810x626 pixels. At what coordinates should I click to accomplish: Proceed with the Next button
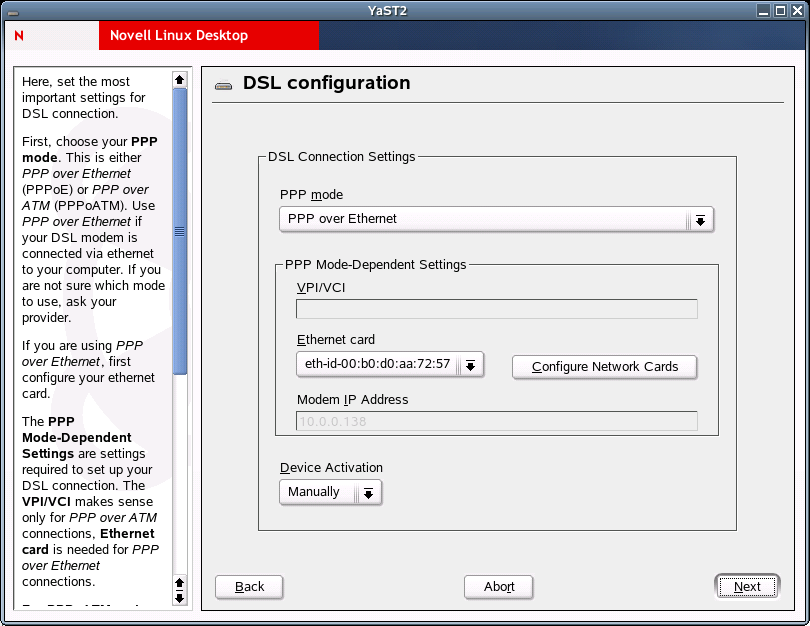pyautogui.click(x=747, y=587)
